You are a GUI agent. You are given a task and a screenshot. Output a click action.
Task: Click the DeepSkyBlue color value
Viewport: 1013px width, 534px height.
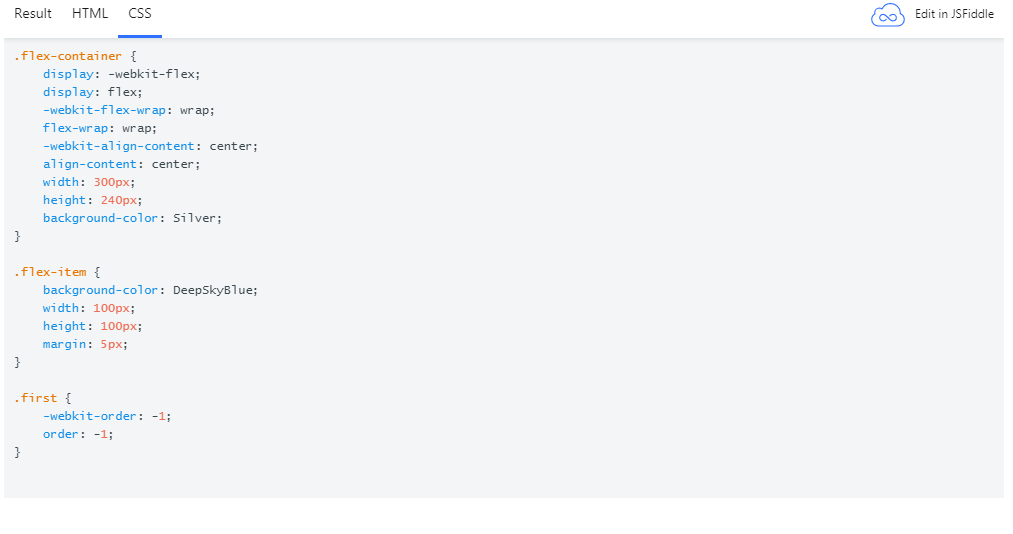point(213,290)
